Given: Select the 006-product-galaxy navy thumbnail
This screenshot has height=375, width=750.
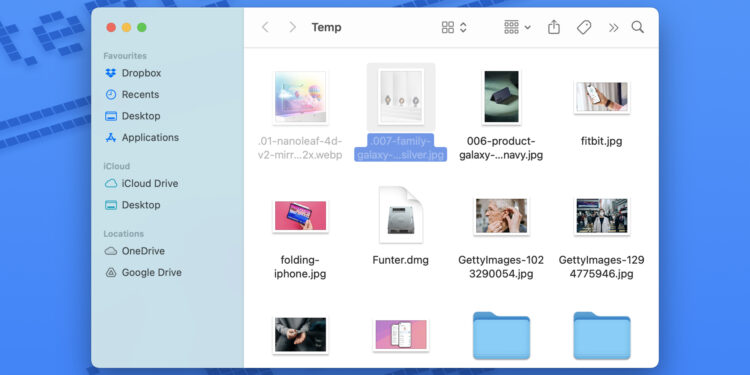Looking at the screenshot, I should 501,97.
